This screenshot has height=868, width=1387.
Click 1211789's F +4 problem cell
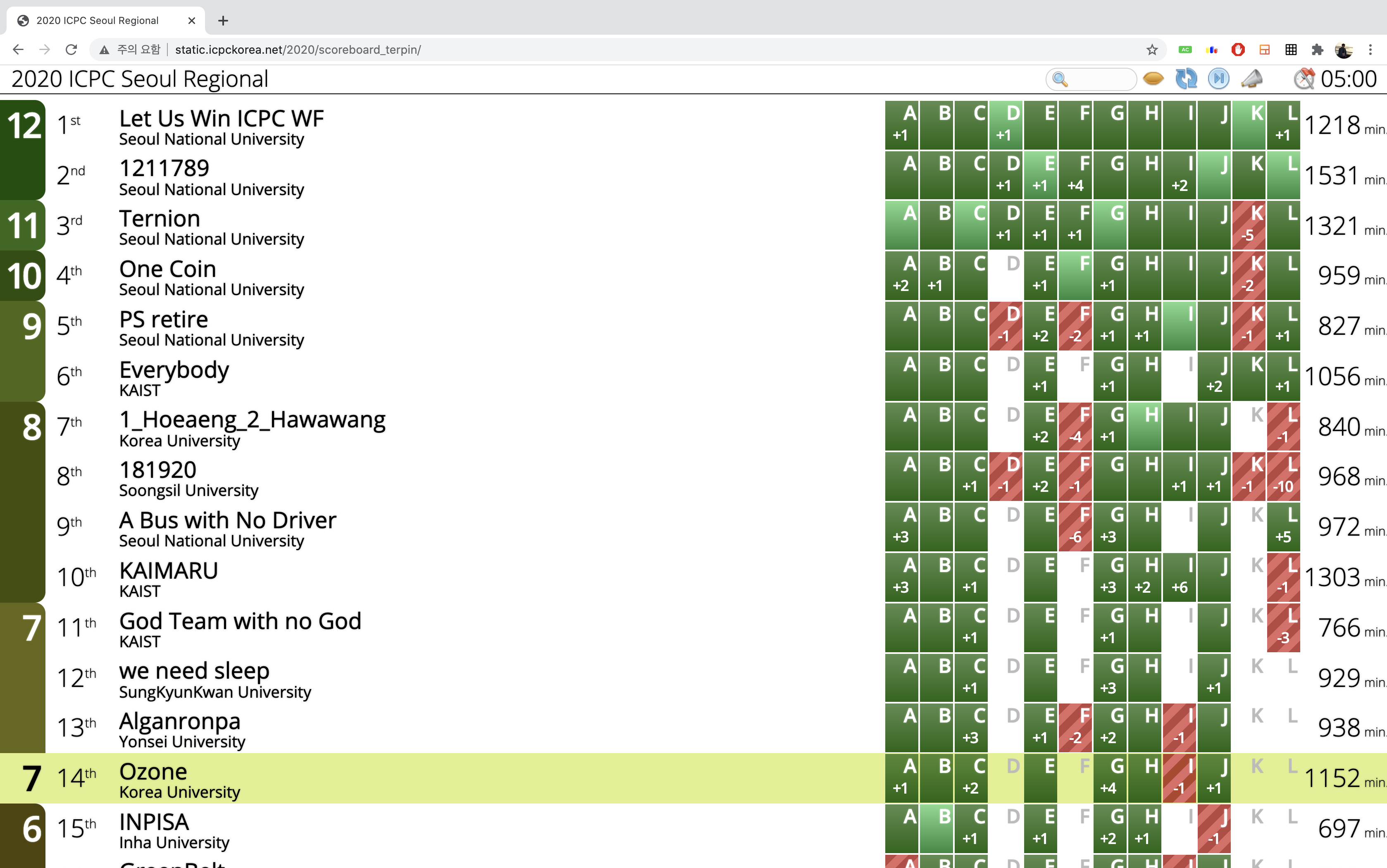click(x=1075, y=175)
